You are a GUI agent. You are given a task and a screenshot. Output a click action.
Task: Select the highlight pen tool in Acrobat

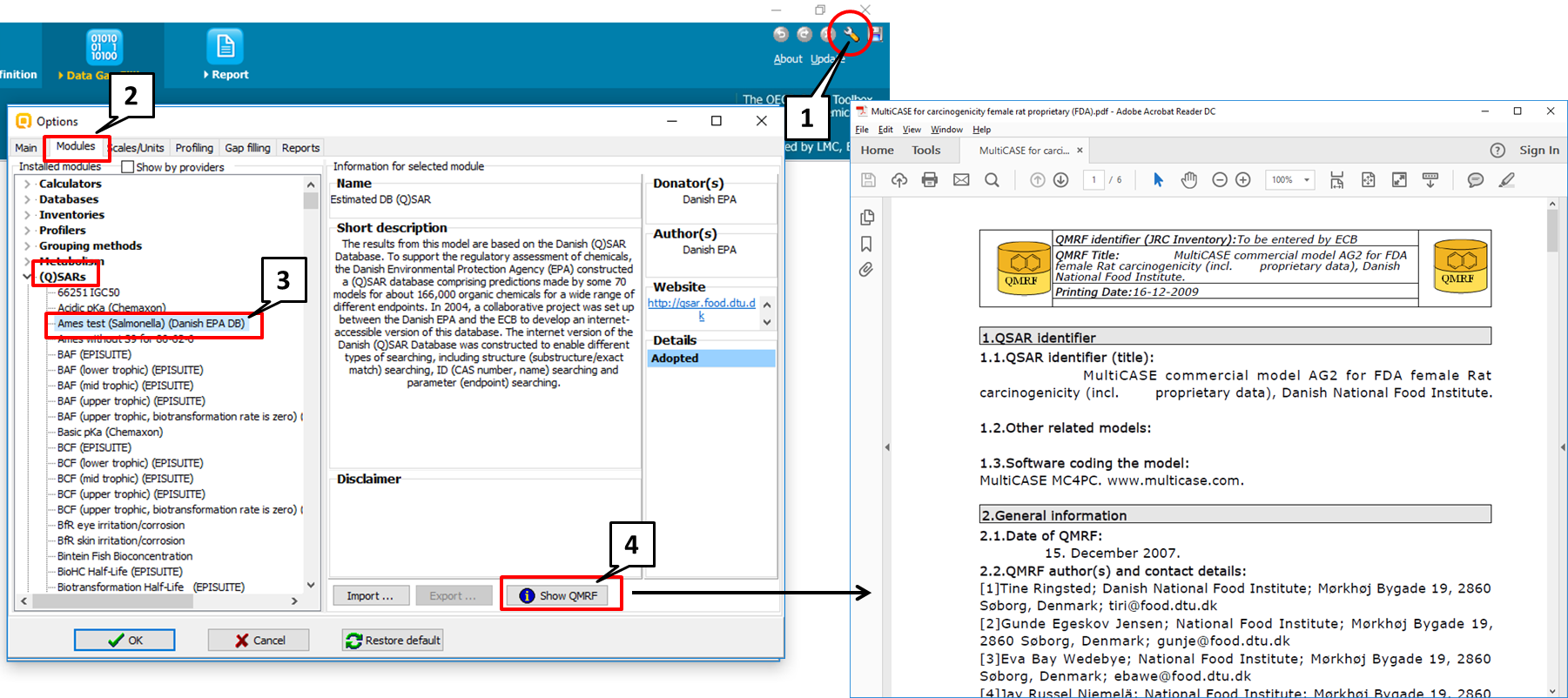pyautogui.click(x=1507, y=179)
